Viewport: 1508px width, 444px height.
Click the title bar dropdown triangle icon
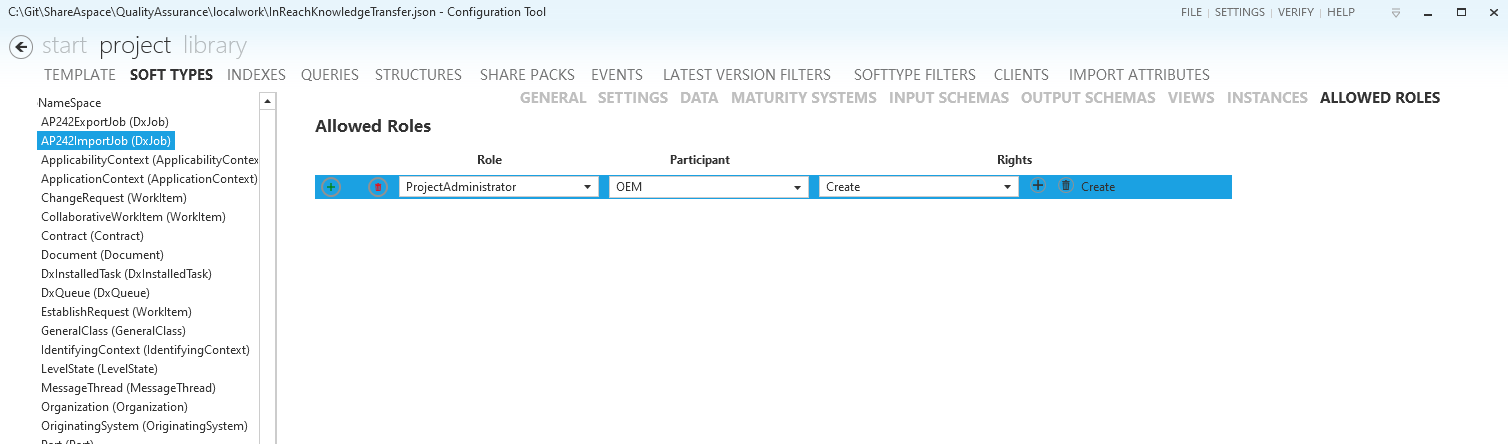(1396, 13)
